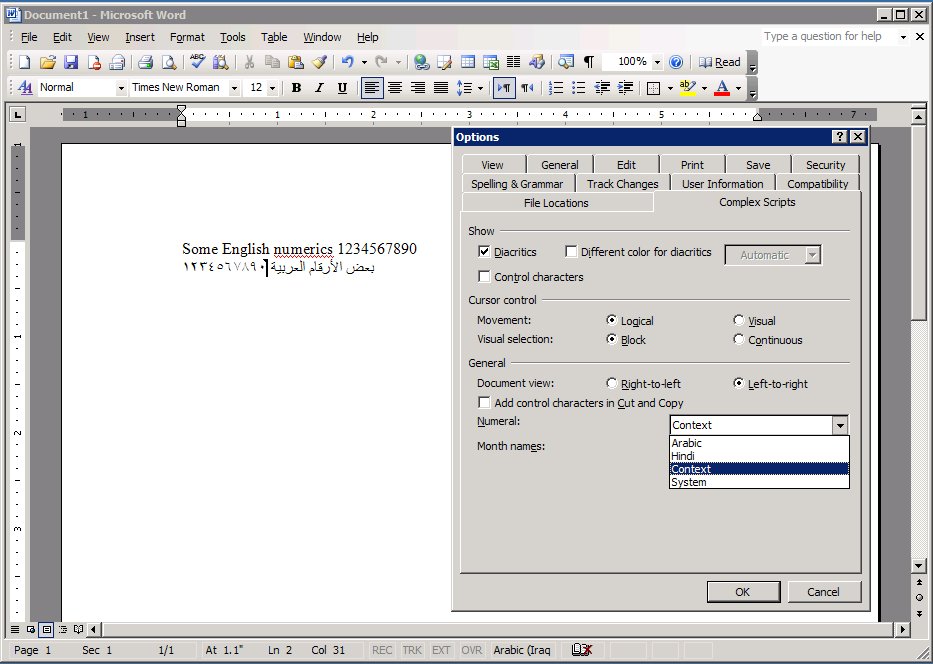Click the Format Painter brush icon

point(319,62)
